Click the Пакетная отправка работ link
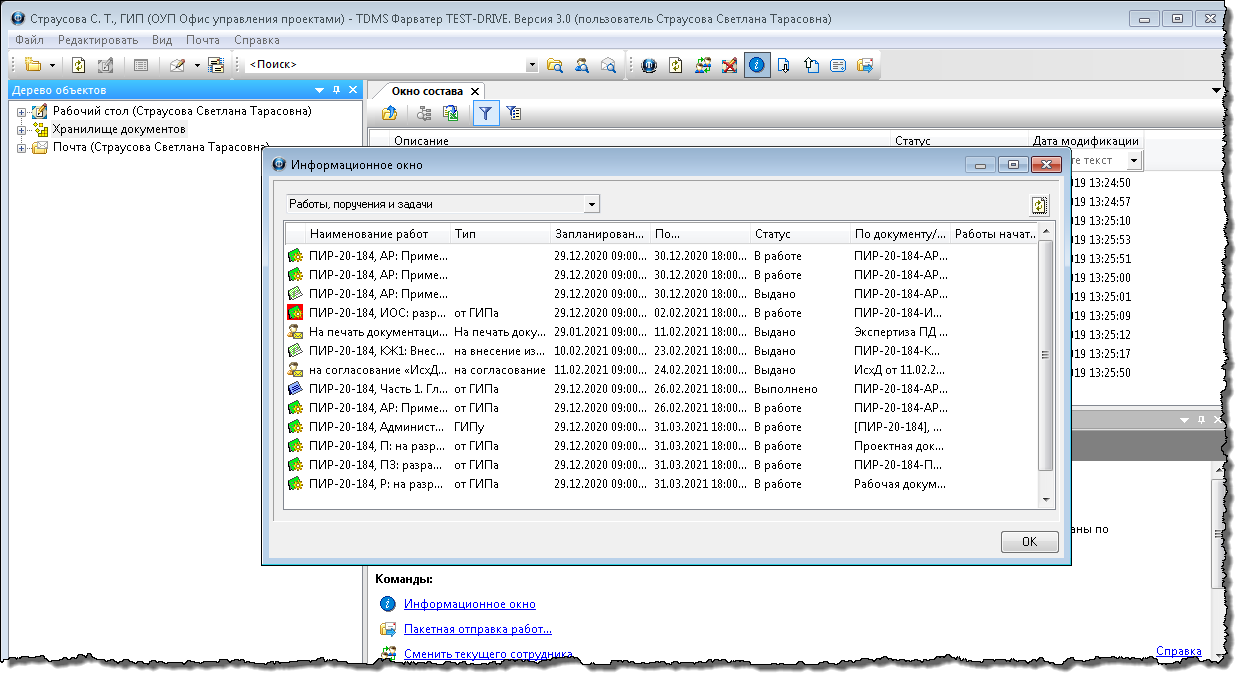The height and width of the screenshot is (677, 1241). [x=477, y=629]
